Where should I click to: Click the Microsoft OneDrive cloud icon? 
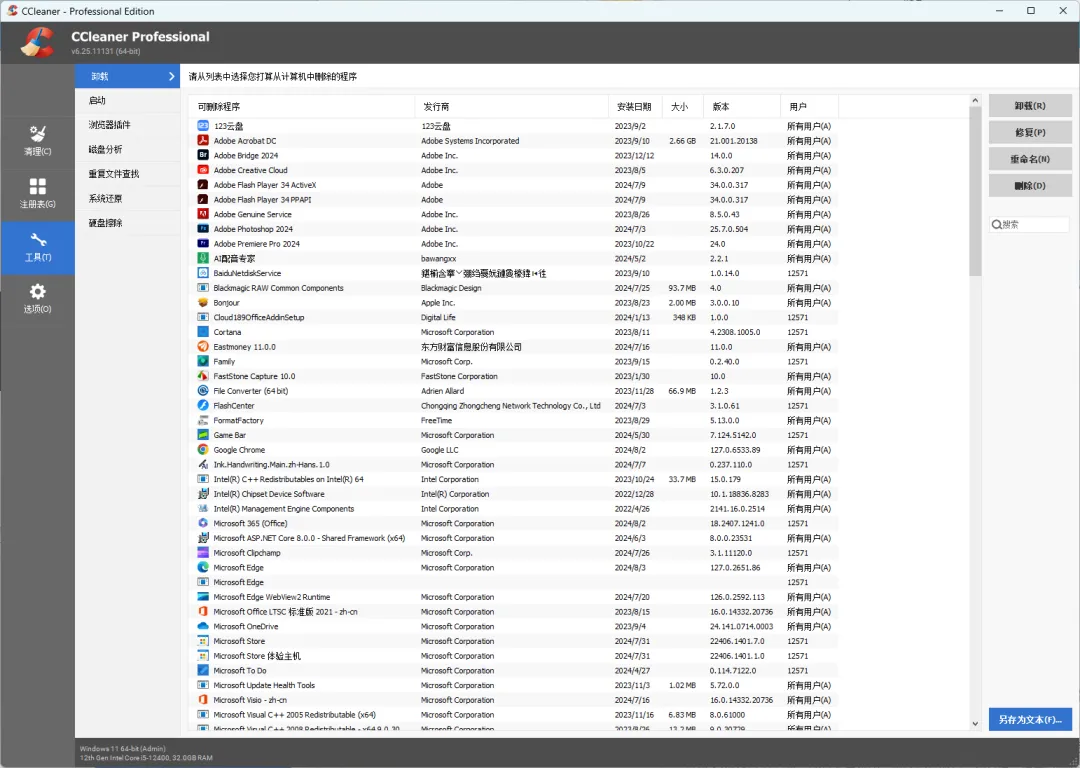[202, 626]
